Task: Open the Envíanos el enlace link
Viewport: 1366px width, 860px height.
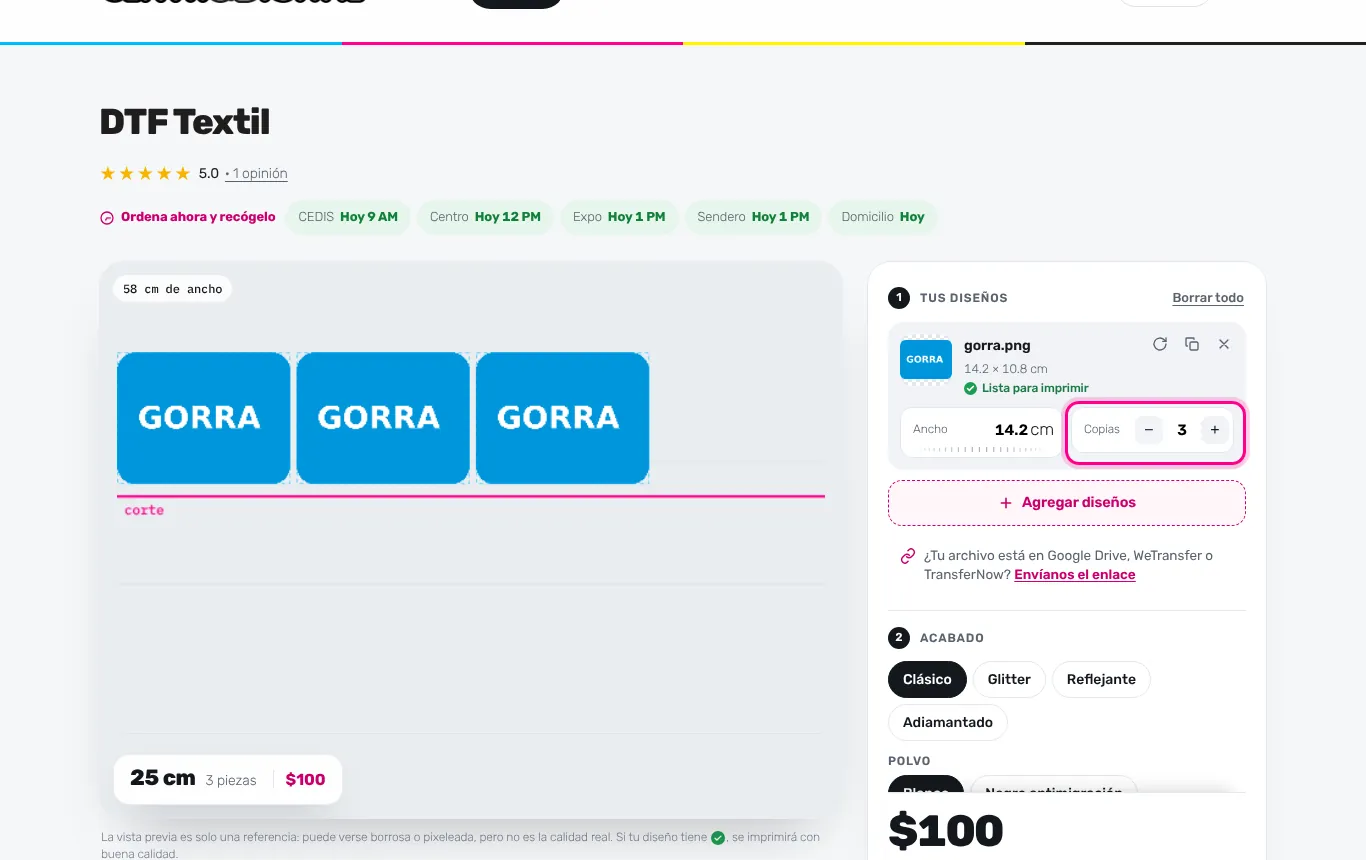Action: (1075, 575)
